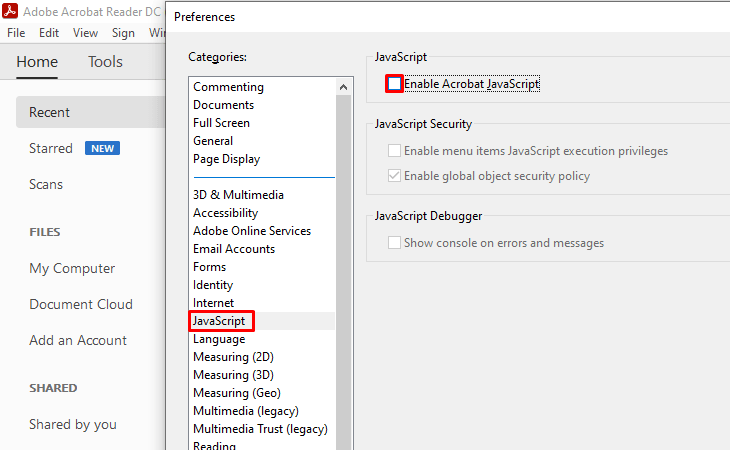The image size is (730, 450).
Task: Open Shared by you
Action: [73, 424]
